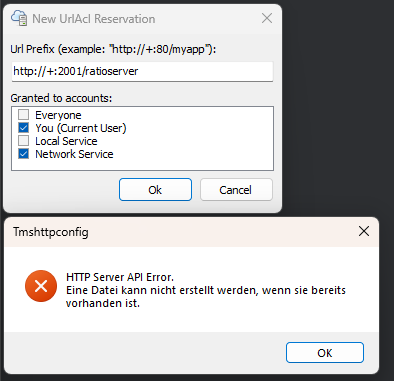Confirm the reservation with the Ok button
Image resolution: width=394 pixels, height=381 pixels.
(x=155, y=190)
